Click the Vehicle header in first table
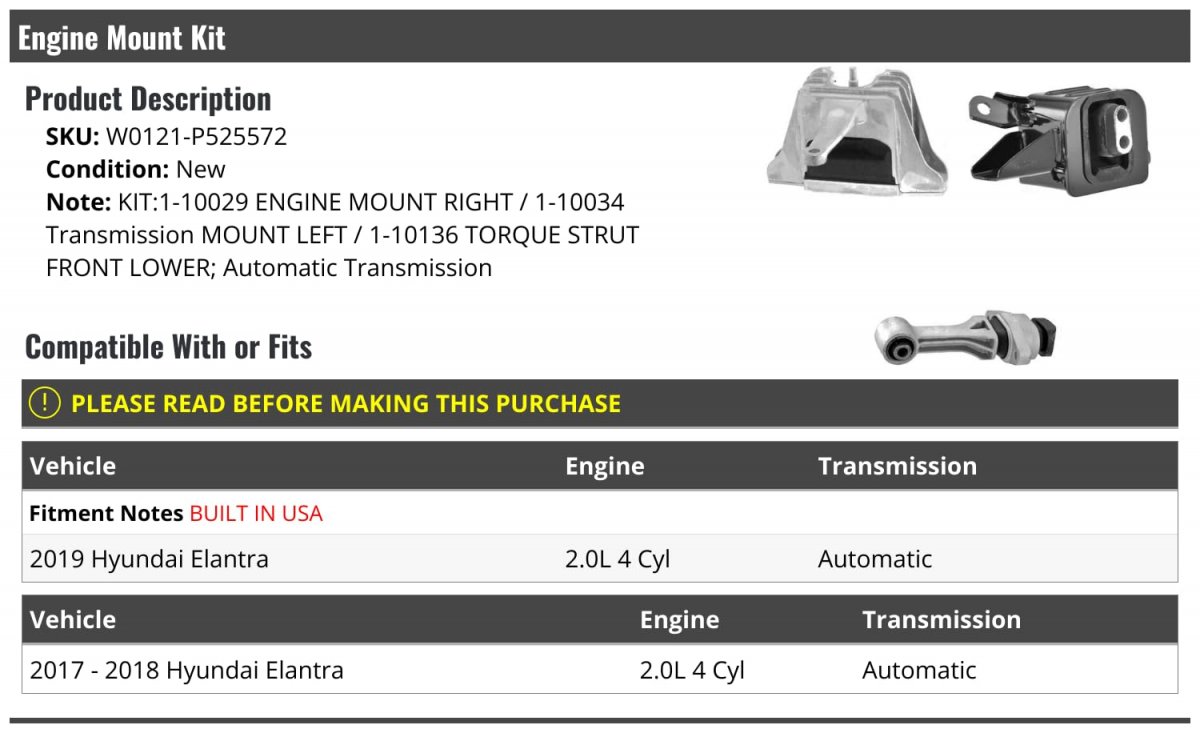The width and height of the screenshot is (1200, 733). (73, 466)
